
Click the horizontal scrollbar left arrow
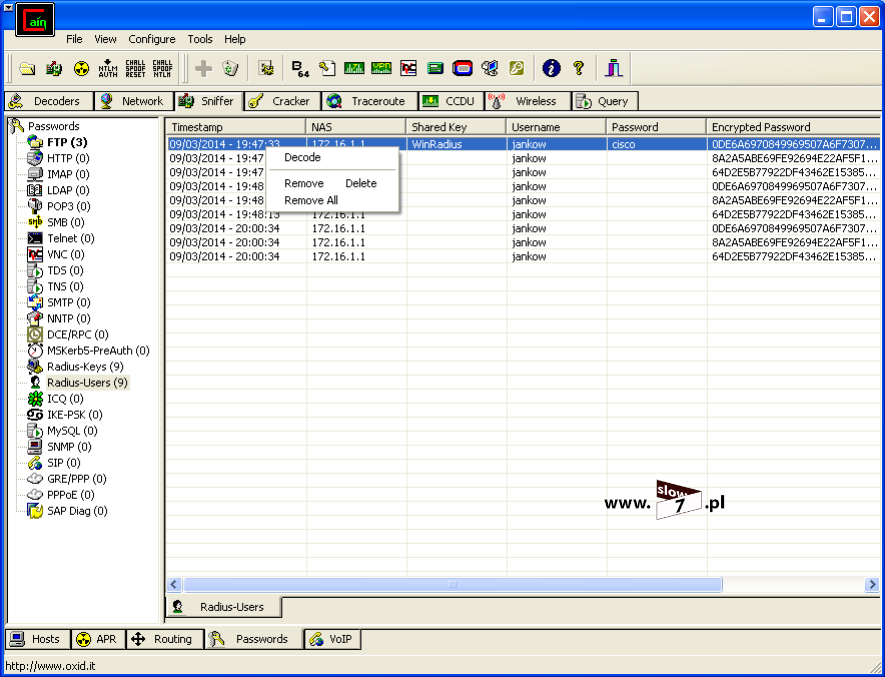coord(174,584)
